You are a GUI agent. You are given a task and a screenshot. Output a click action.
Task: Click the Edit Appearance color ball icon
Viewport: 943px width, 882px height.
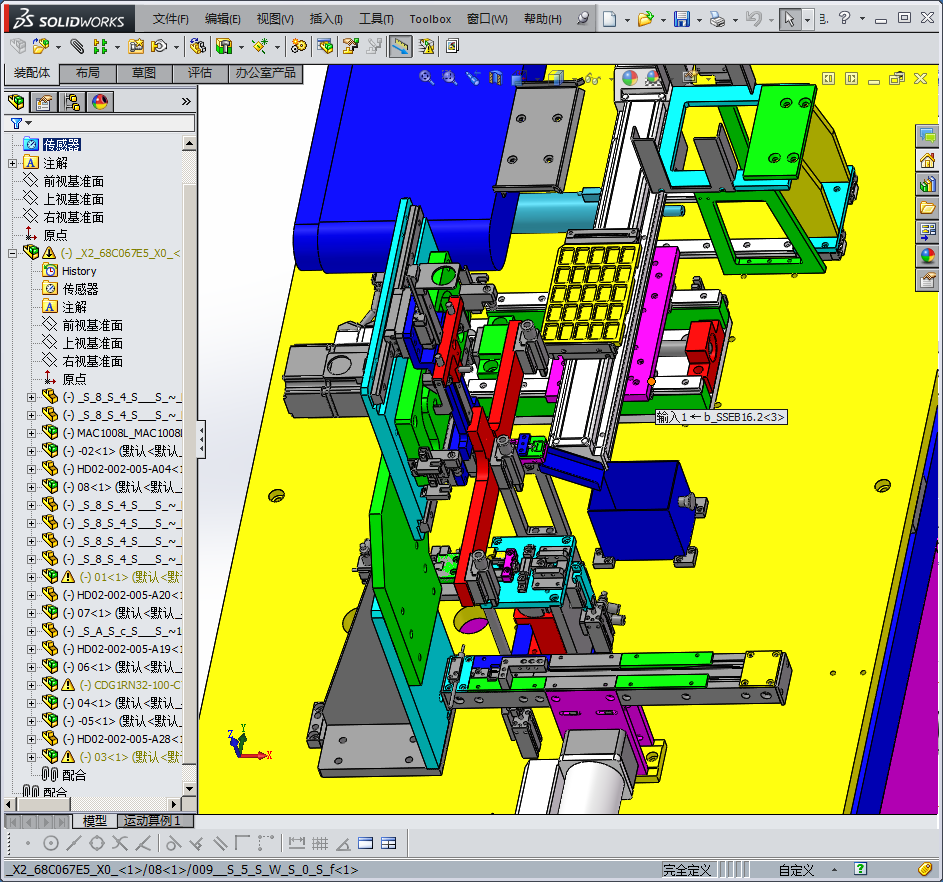(629, 78)
